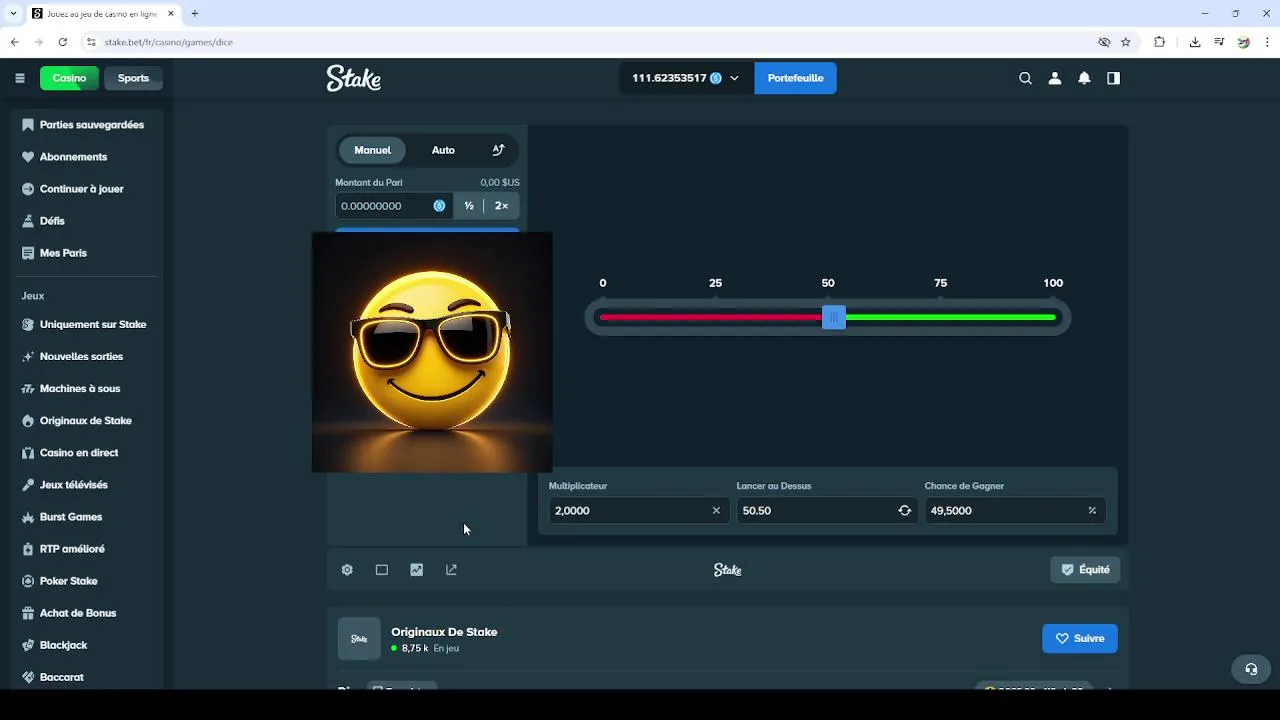Open the Chrome three-dot menu
The width and height of the screenshot is (1280, 720).
pos(1268,42)
